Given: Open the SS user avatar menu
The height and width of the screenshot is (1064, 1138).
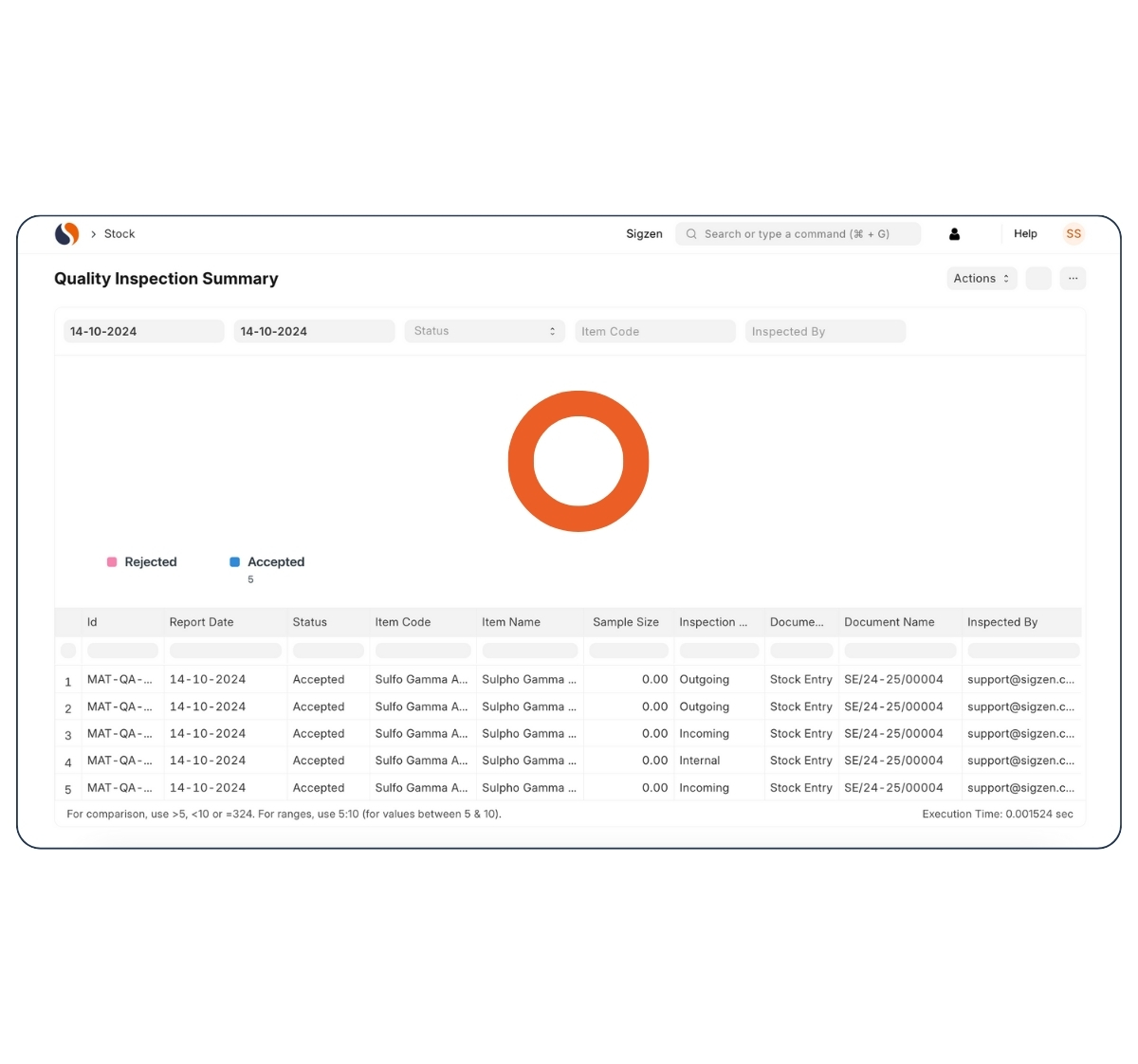Looking at the screenshot, I should point(1074,234).
